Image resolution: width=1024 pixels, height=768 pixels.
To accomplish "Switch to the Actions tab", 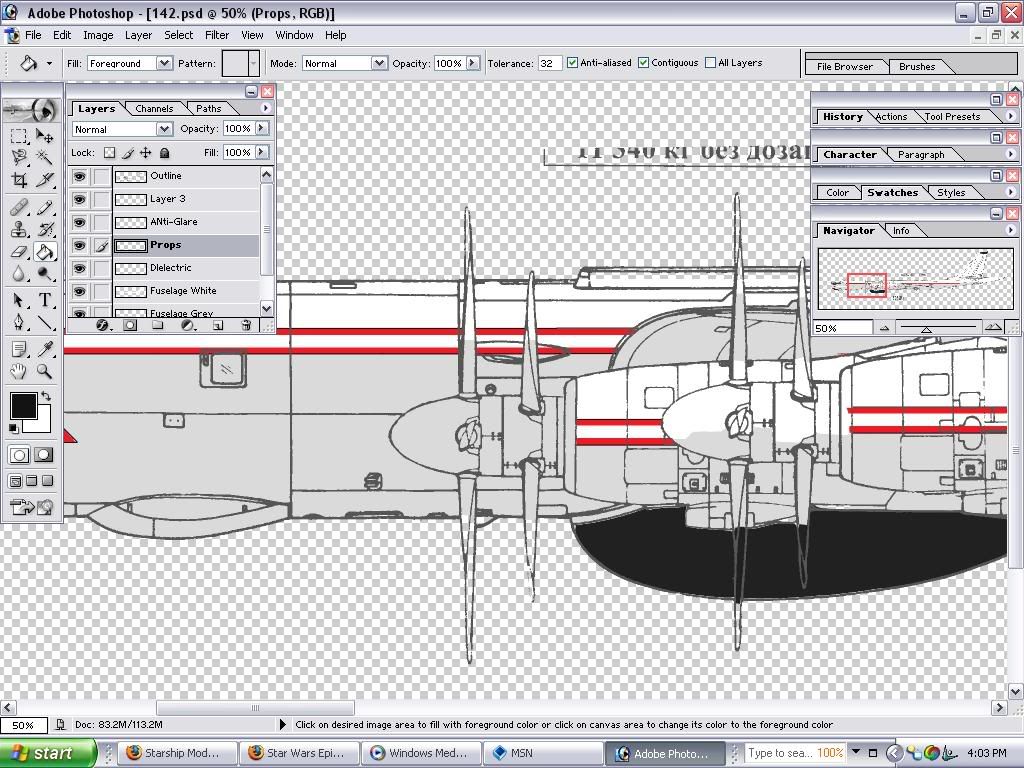I will 891,117.
